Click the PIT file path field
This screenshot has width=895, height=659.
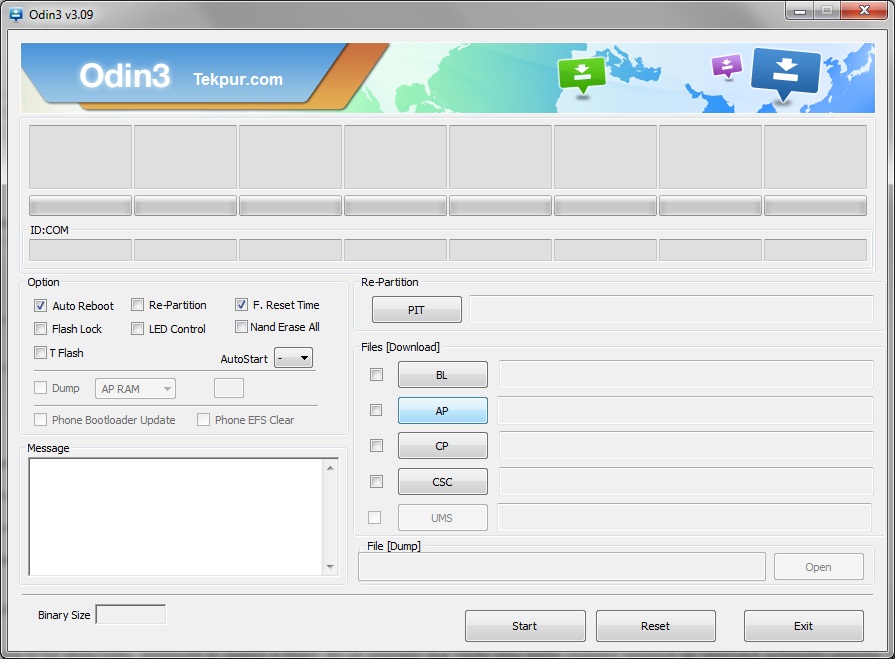(671, 309)
